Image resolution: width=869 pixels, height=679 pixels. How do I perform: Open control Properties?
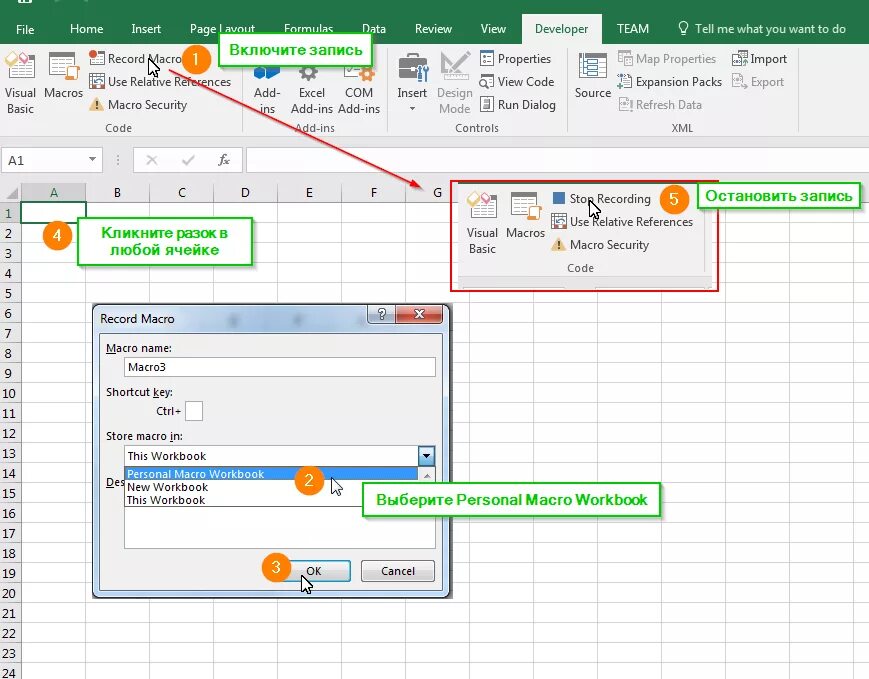(x=515, y=58)
